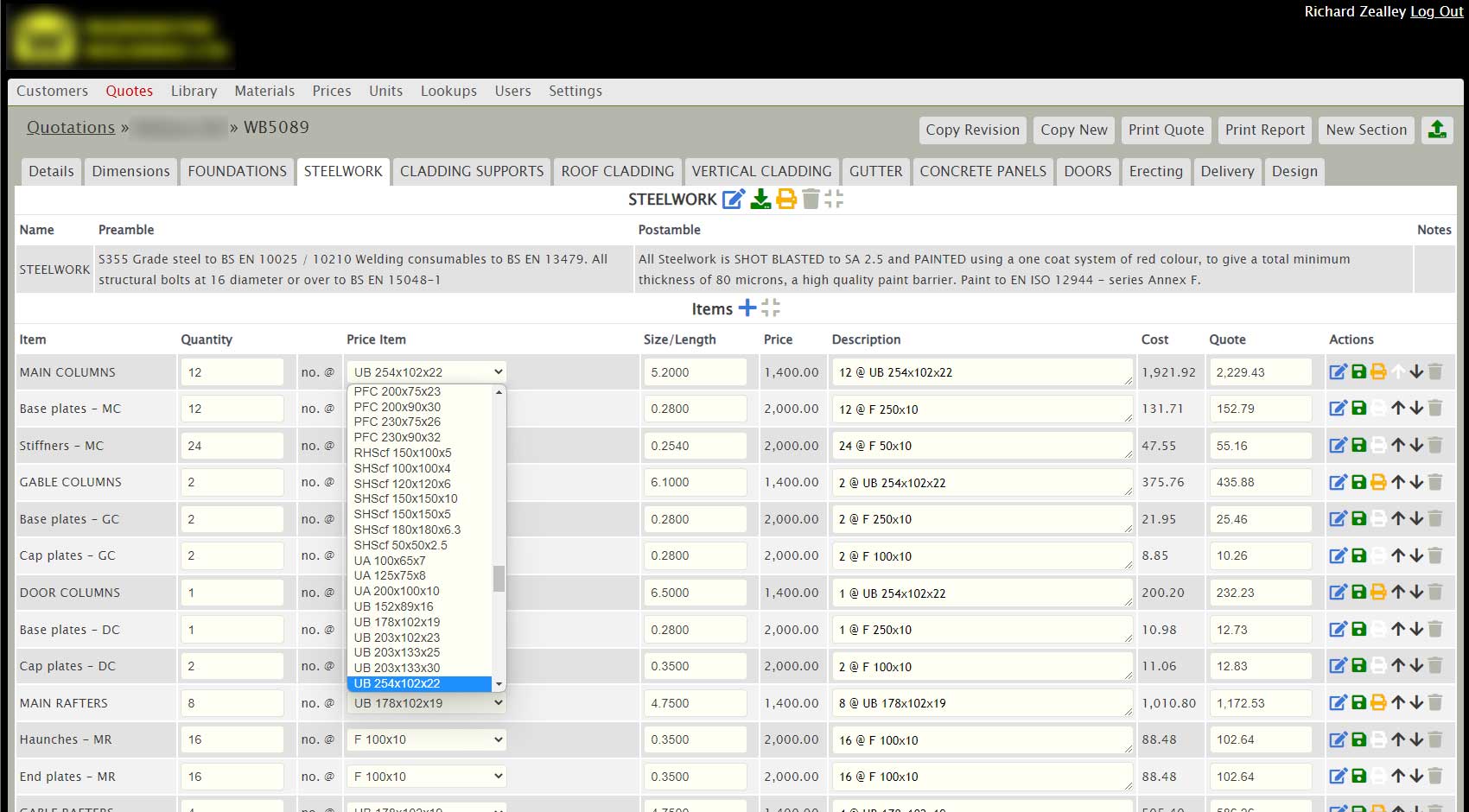Save the MAIN COLUMNS row
This screenshot has height=812, width=1469.
click(1358, 372)
